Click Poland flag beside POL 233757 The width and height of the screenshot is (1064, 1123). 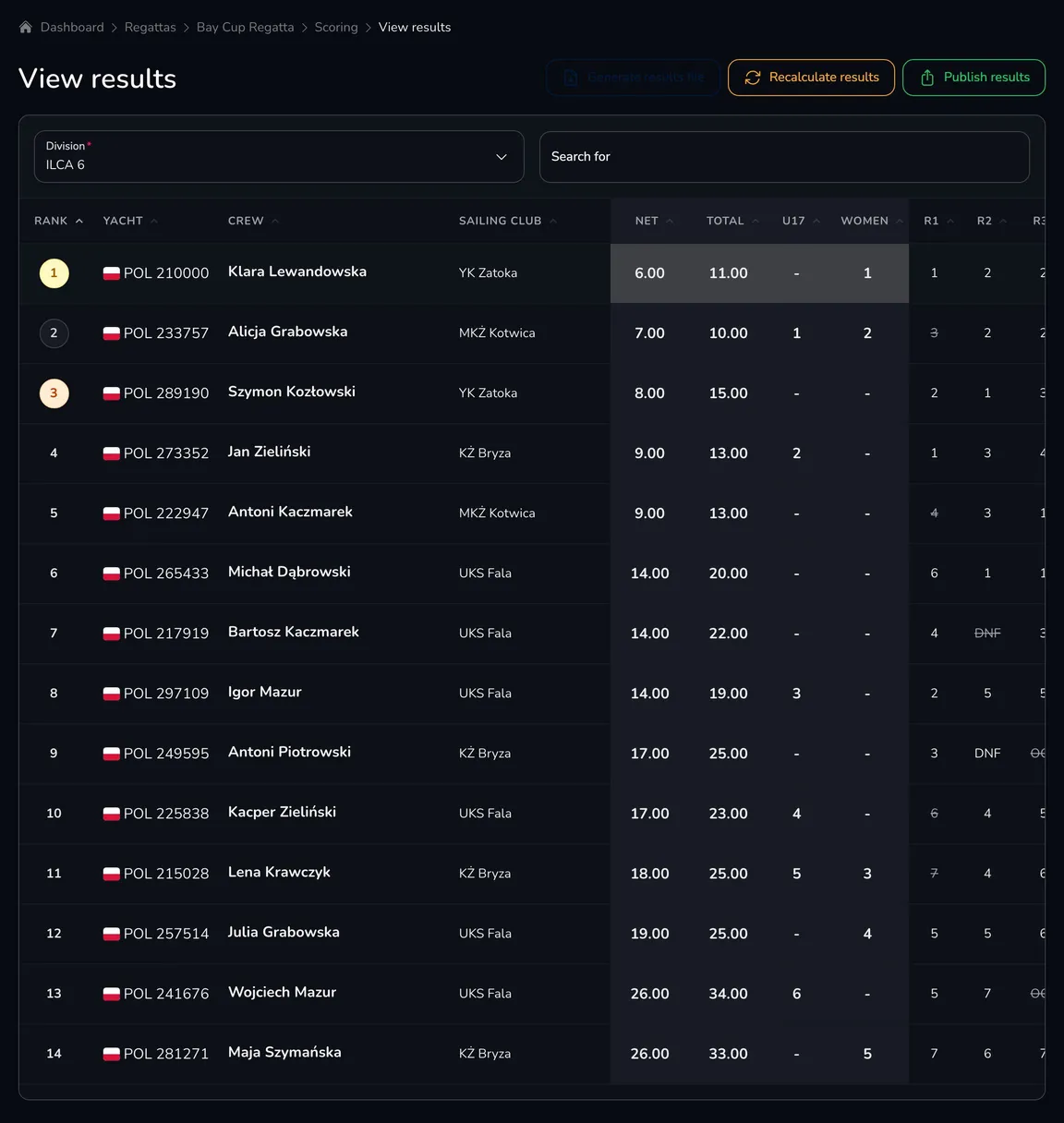(x=112, y=333)
